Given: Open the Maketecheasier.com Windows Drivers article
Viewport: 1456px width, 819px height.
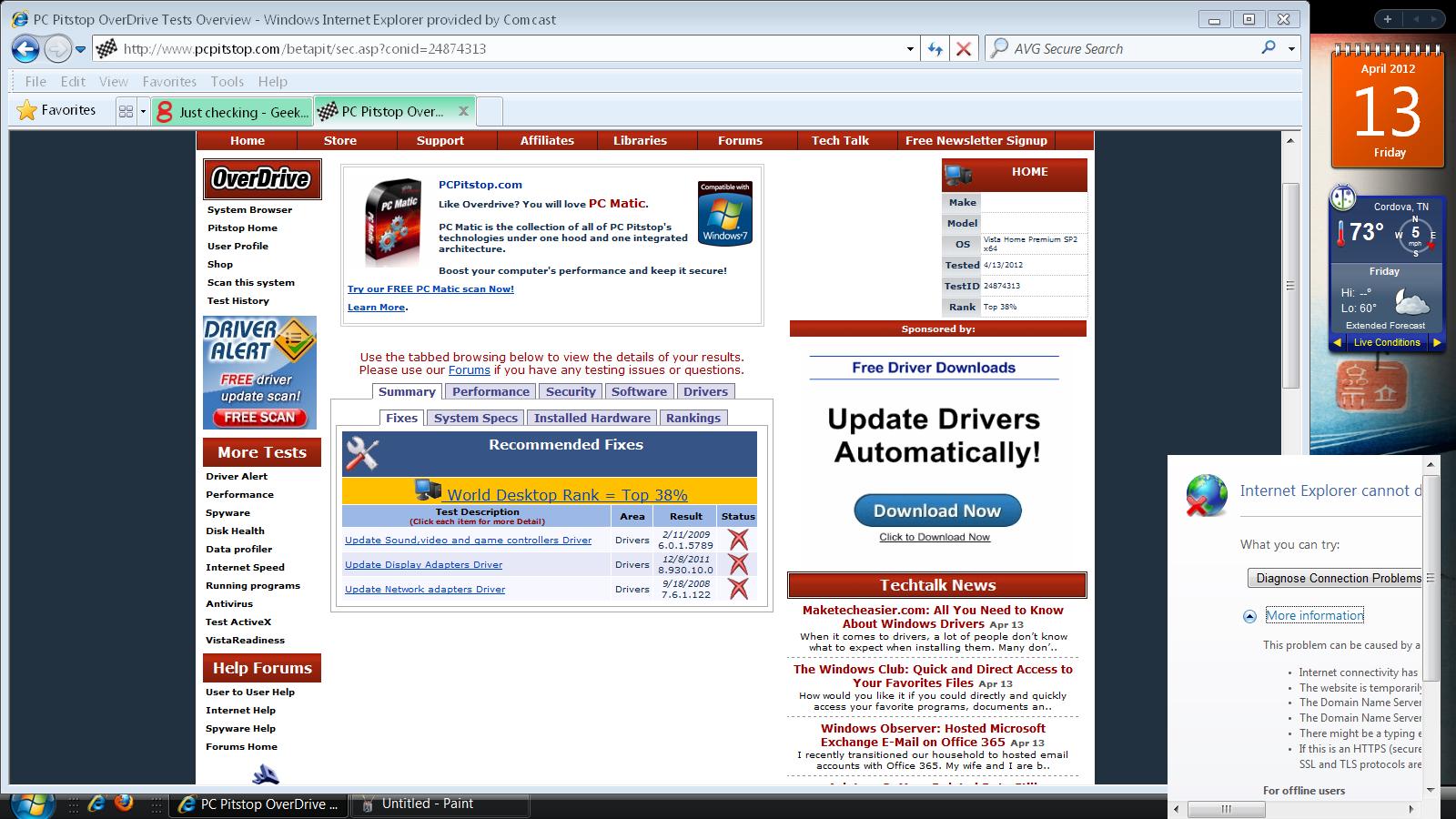Looking at the screenshot, I should 933,617.
